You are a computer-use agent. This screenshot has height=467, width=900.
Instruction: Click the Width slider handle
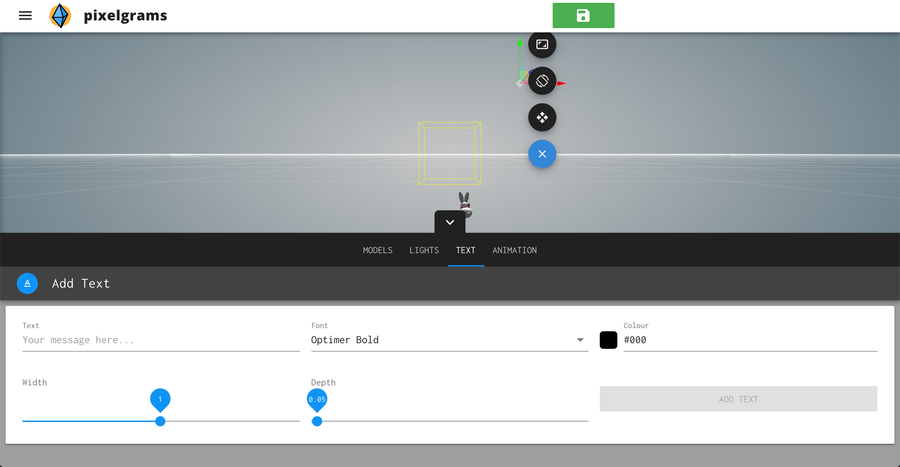[x=160, y=421]
